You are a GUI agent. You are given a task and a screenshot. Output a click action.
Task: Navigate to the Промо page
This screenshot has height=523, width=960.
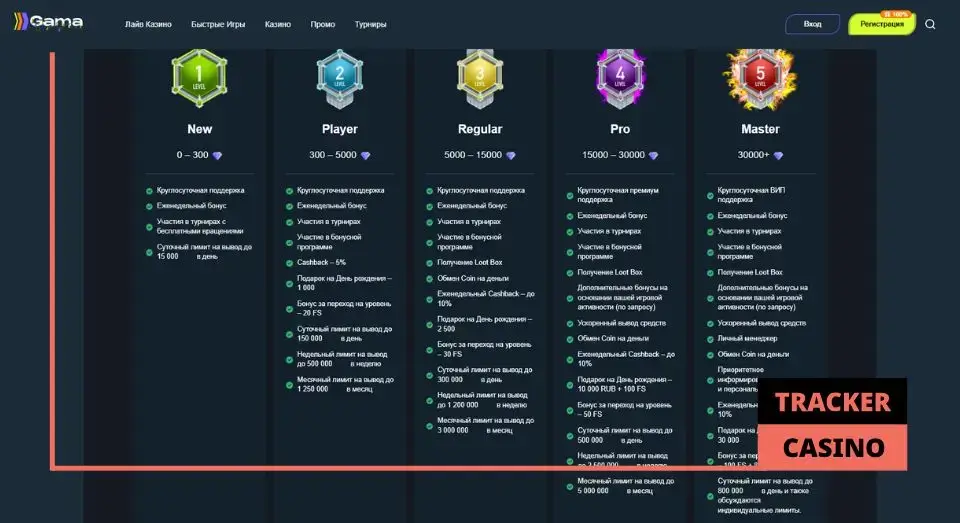click(x=323, y=24)
